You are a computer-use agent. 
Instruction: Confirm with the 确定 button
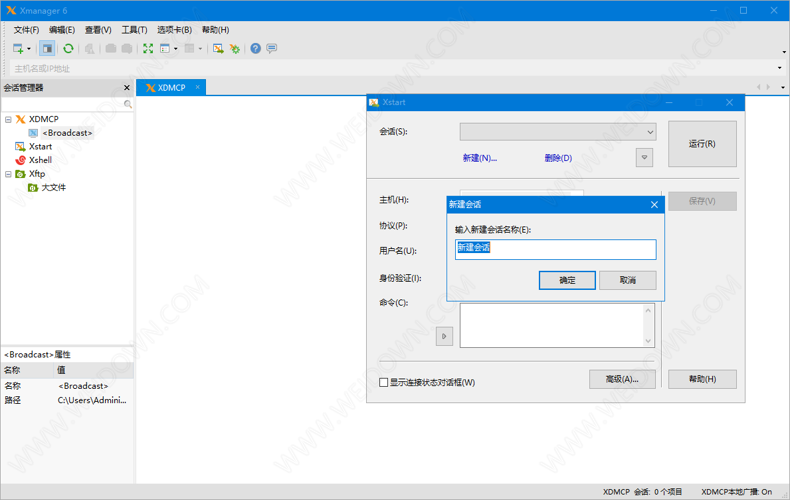point(567,280)
